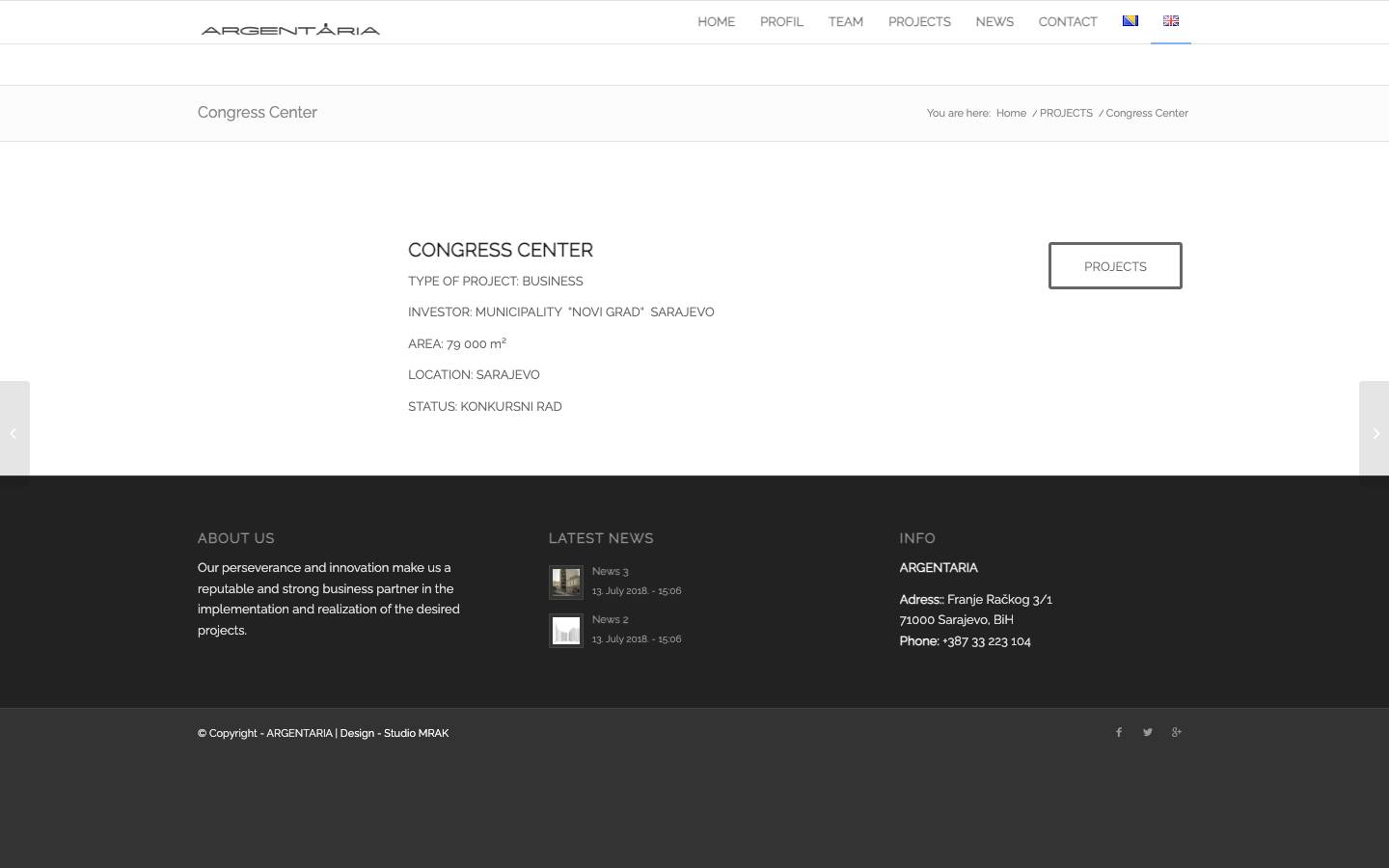Open the TEAM menu item
Viewport: 1389px width, 868px height.
point(846,21)
